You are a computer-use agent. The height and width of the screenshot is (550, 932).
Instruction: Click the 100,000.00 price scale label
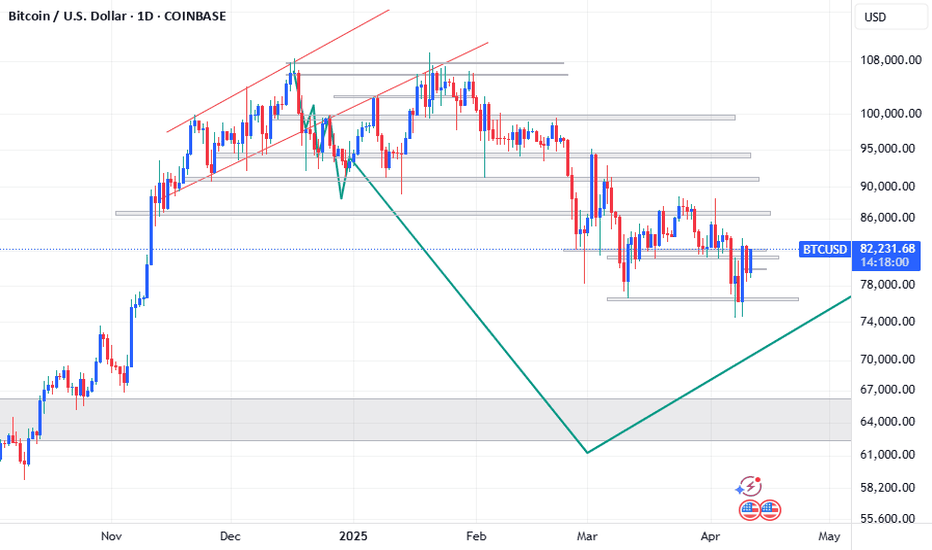click(891, 114)
